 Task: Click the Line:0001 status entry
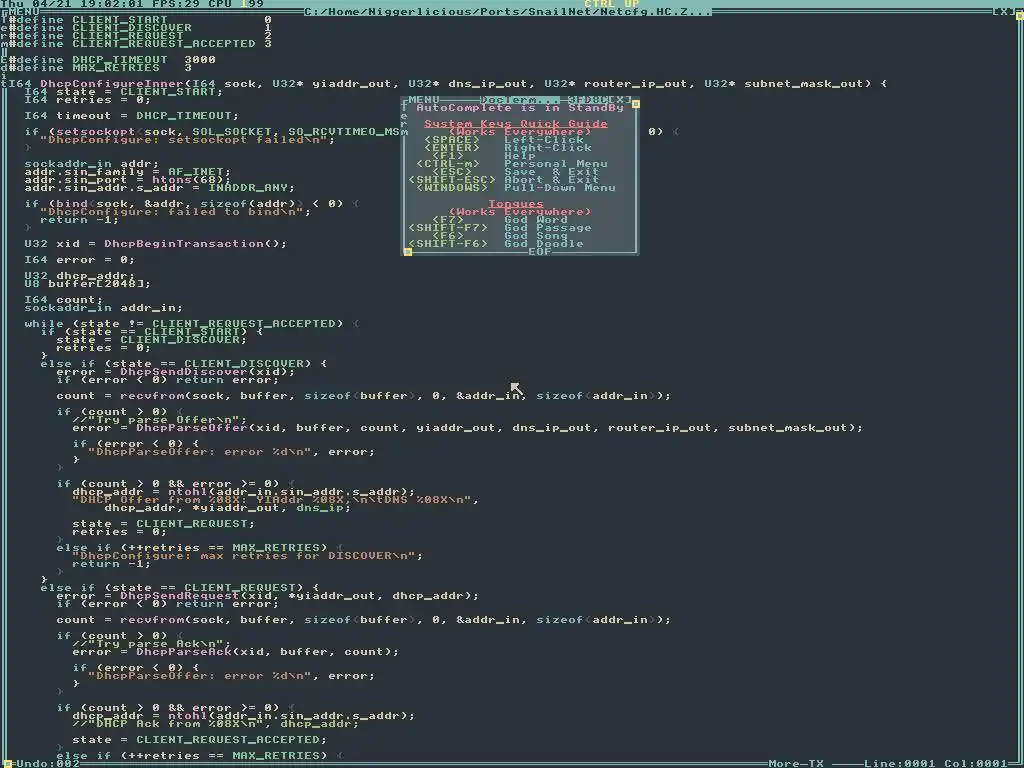pyautogui.click(x=899, y=763)
